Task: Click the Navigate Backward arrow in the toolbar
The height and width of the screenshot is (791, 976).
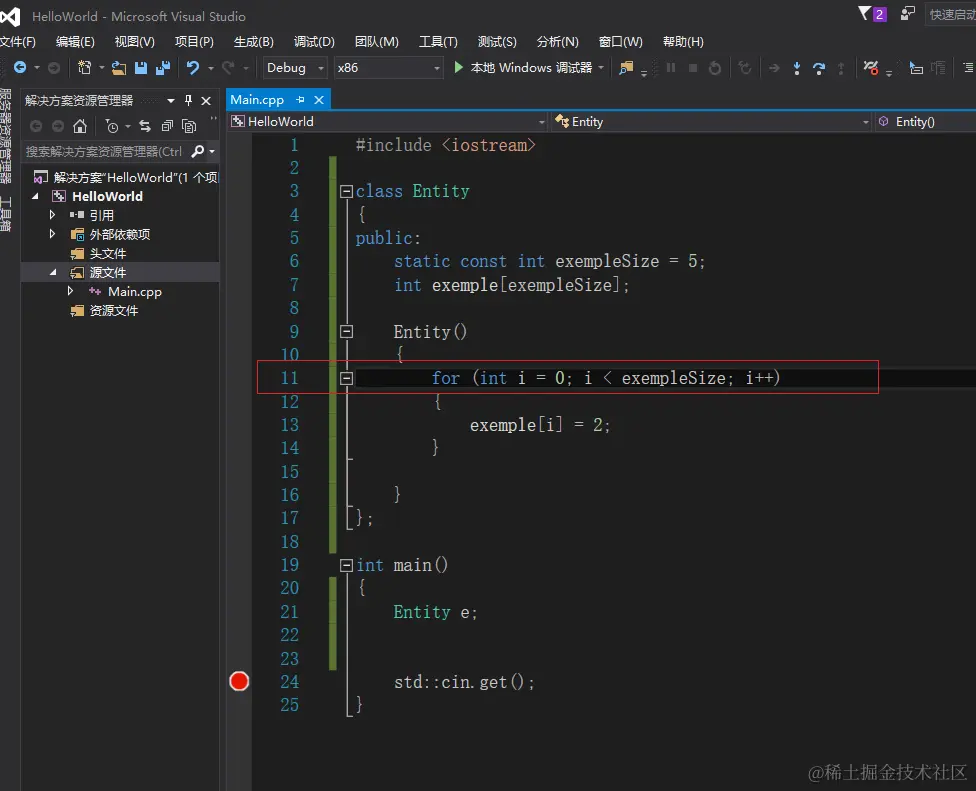Action: 20,67
